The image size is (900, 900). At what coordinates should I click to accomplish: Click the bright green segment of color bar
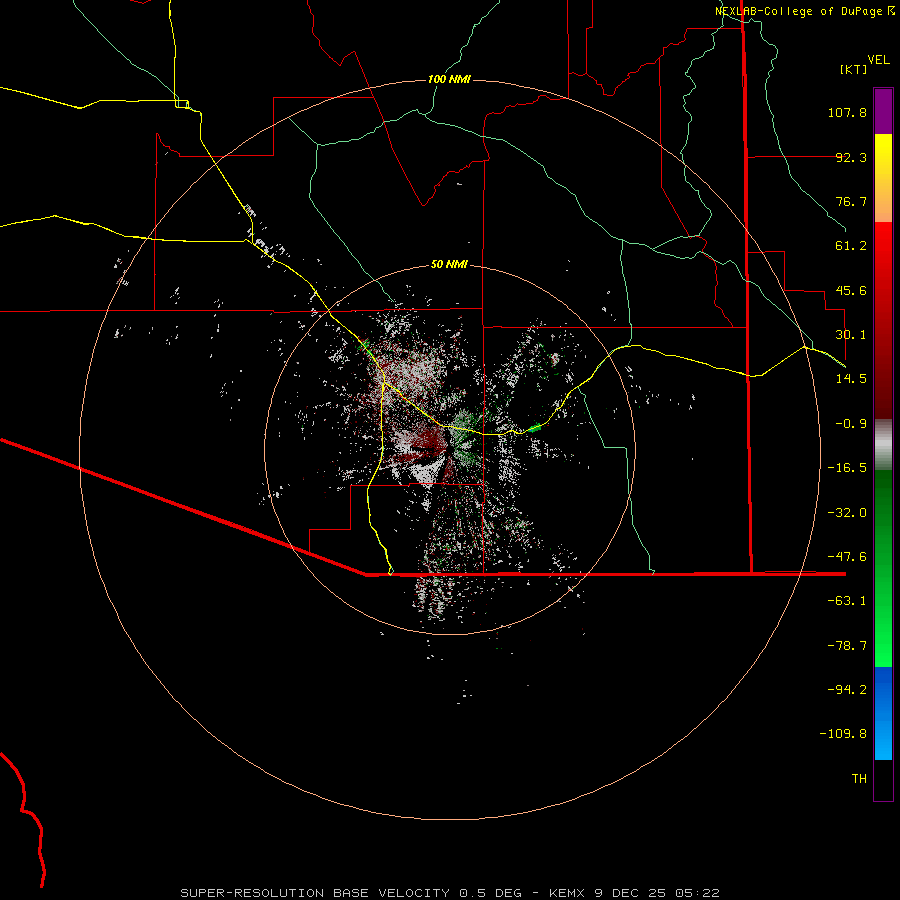pos(883,568)
